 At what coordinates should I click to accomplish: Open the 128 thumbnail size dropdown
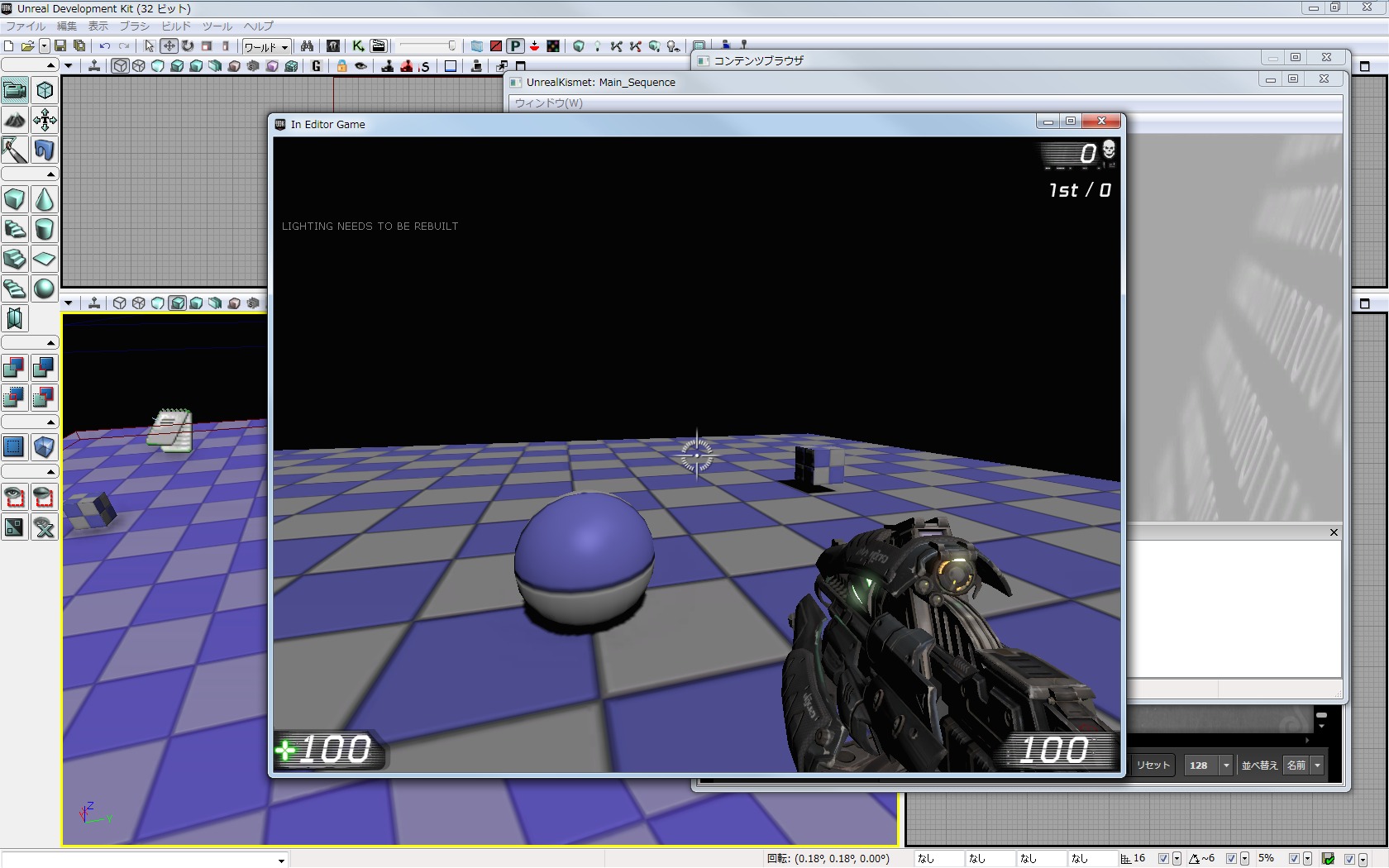point(1226,765)
